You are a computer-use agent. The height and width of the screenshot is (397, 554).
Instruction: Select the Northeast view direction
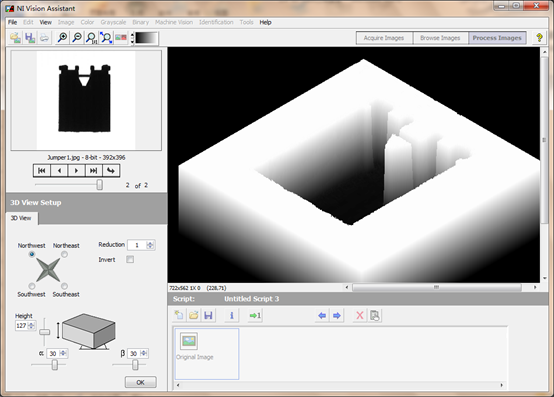64,254
